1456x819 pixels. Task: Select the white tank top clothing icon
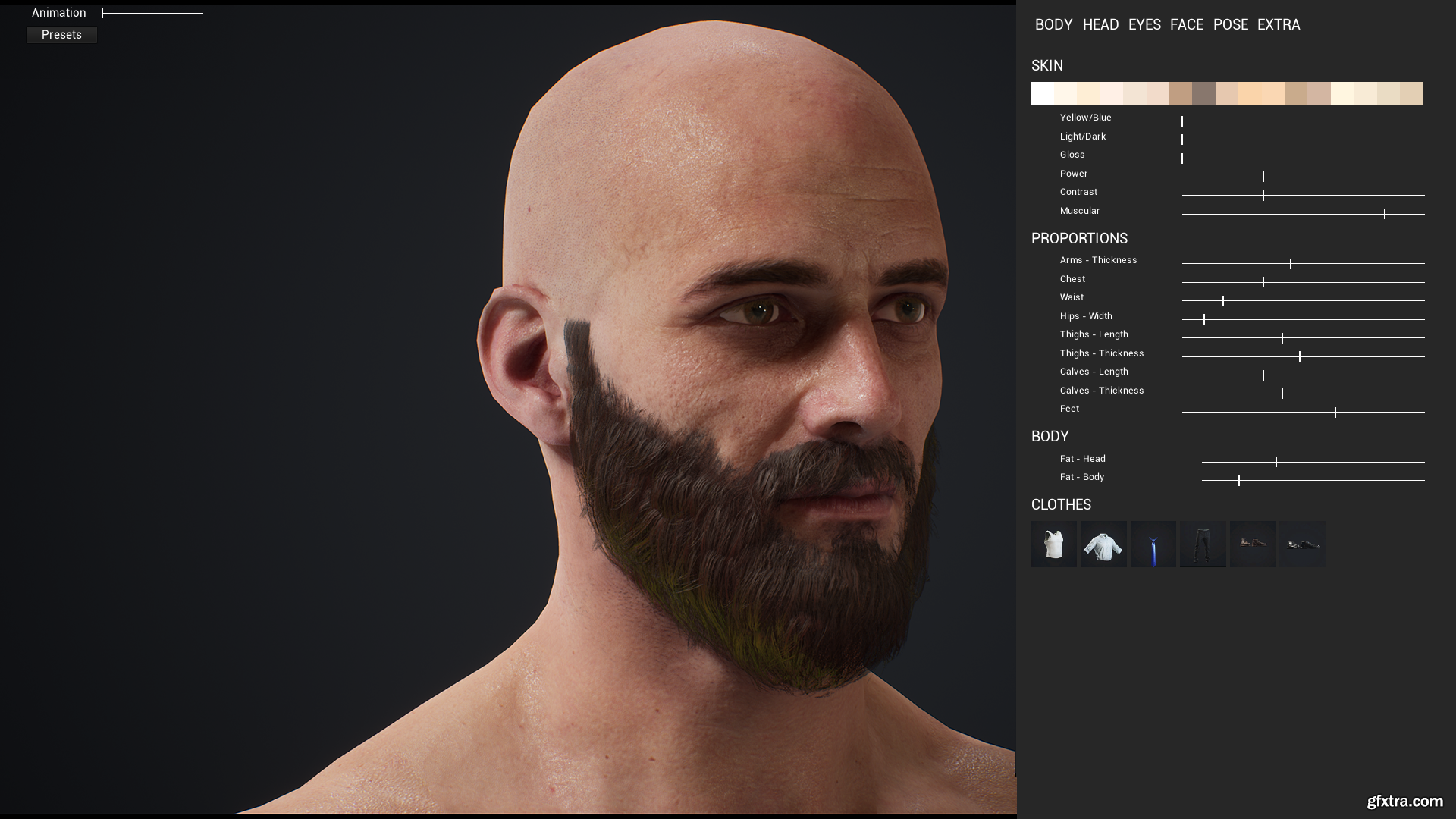point(1053,544)
